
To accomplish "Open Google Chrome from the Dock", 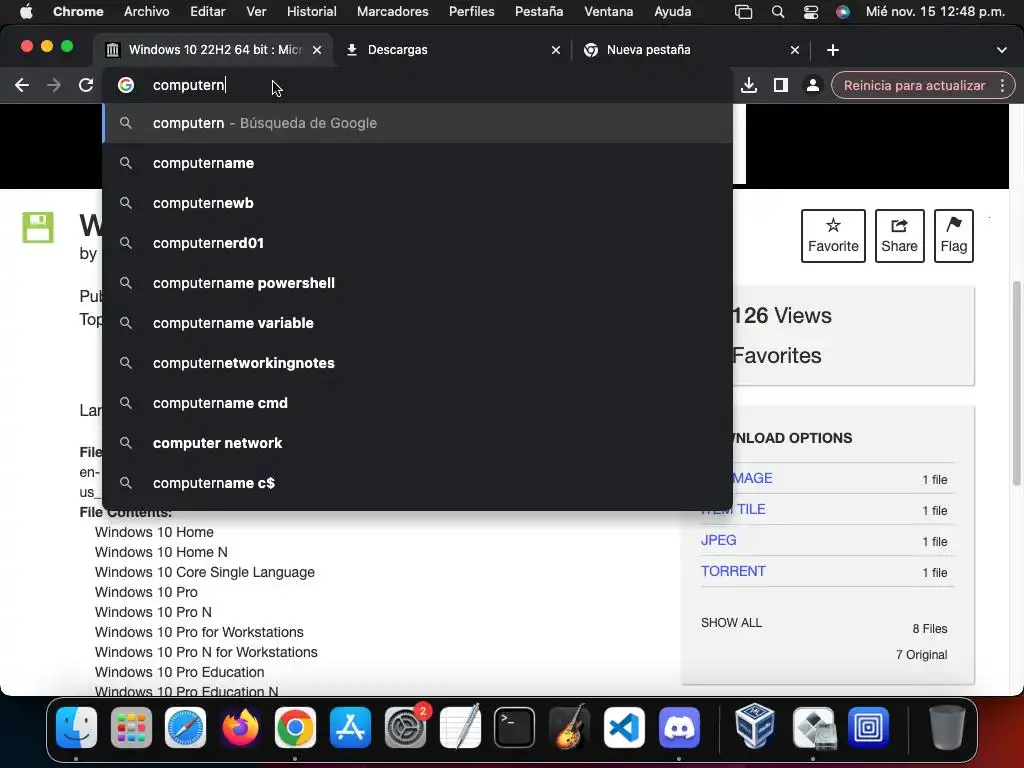I will (x=295, y=727).
